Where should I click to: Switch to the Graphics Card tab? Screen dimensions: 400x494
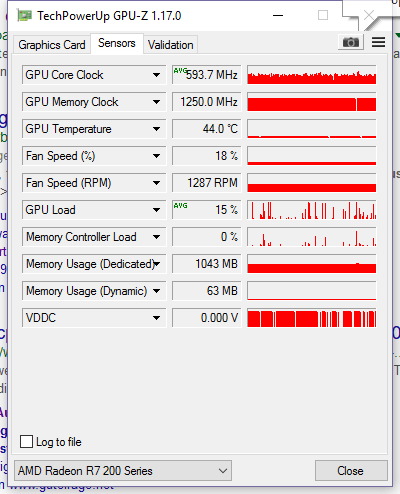(x=52, y=45)
